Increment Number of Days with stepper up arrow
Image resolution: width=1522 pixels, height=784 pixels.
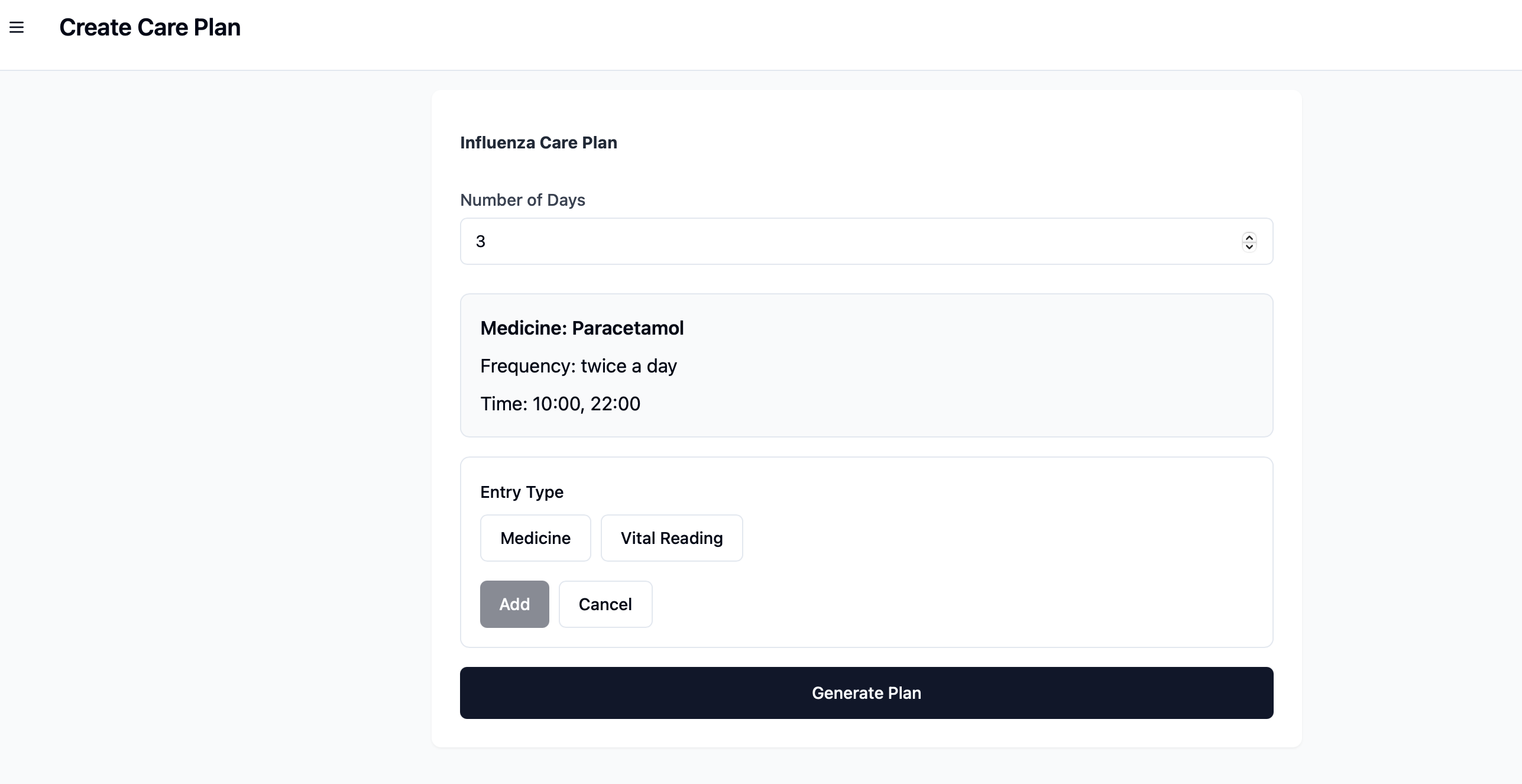tap(1249, 237)
